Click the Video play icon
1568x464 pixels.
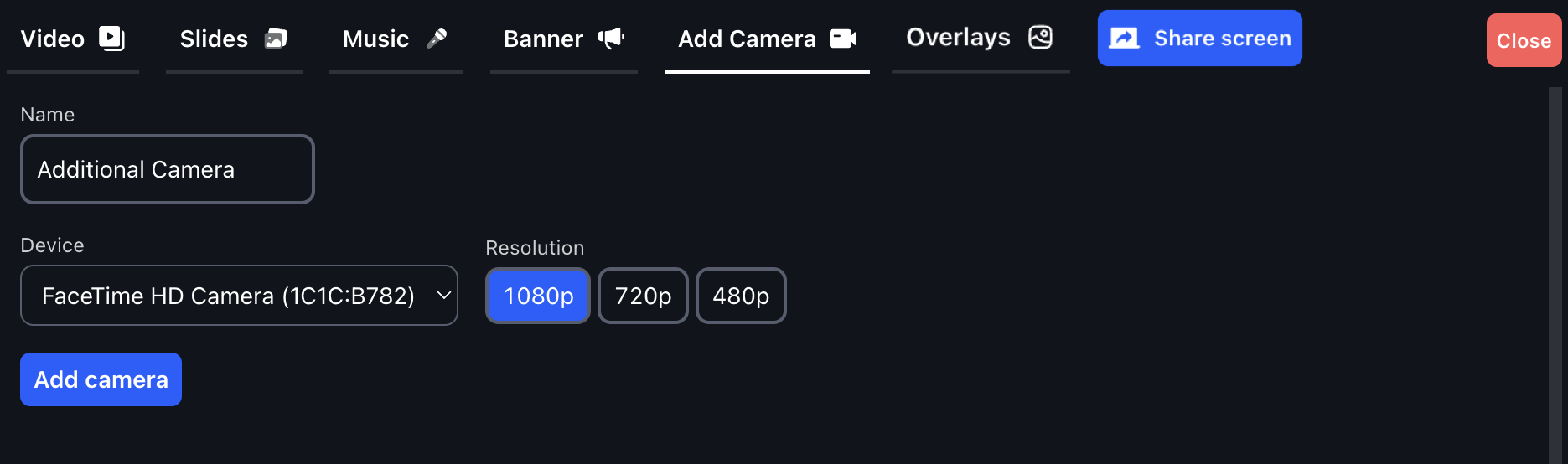coord(111,39)
